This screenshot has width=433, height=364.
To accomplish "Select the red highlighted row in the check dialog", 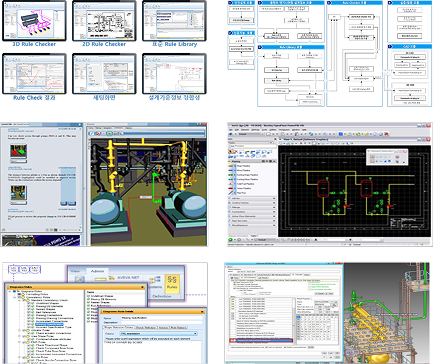I will point(261,341).
